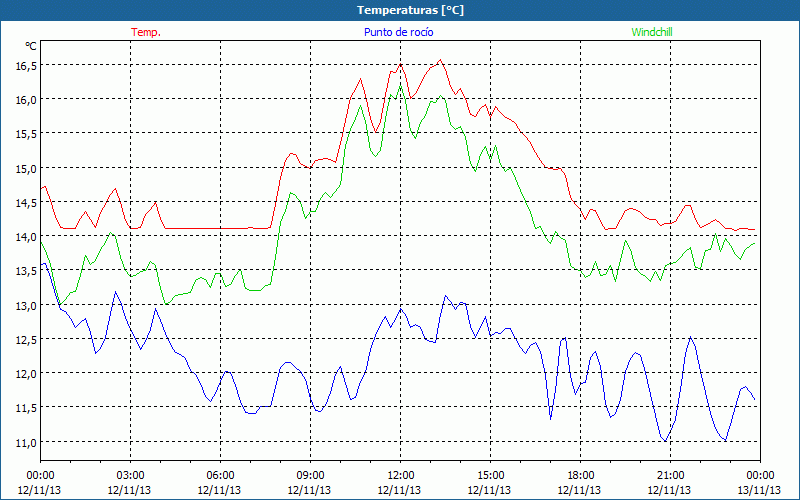Click the 13,5 y-axis value
The image size is (800, 500).
coord(26,271)
